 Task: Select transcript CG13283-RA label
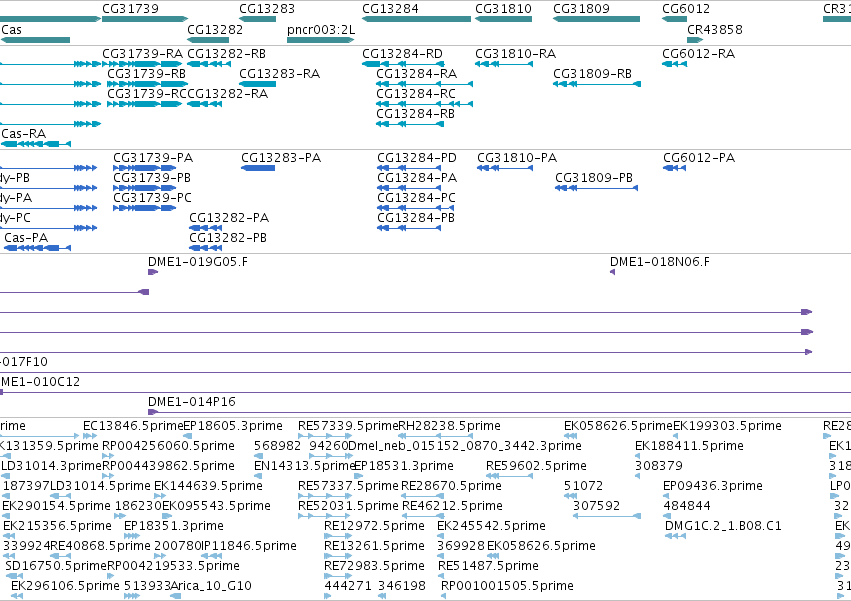point(279,74)
